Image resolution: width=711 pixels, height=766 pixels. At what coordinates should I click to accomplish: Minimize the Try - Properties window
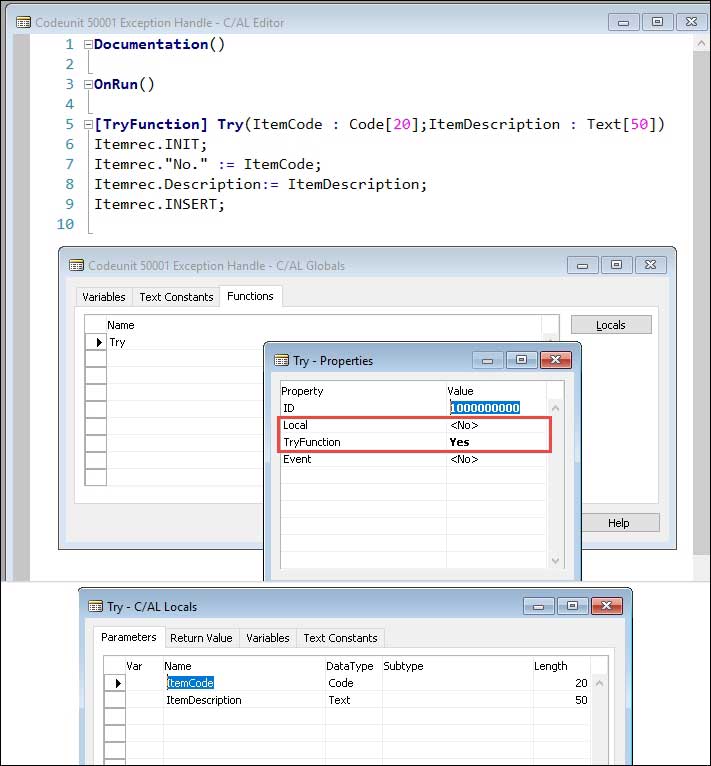click(487, 359)
